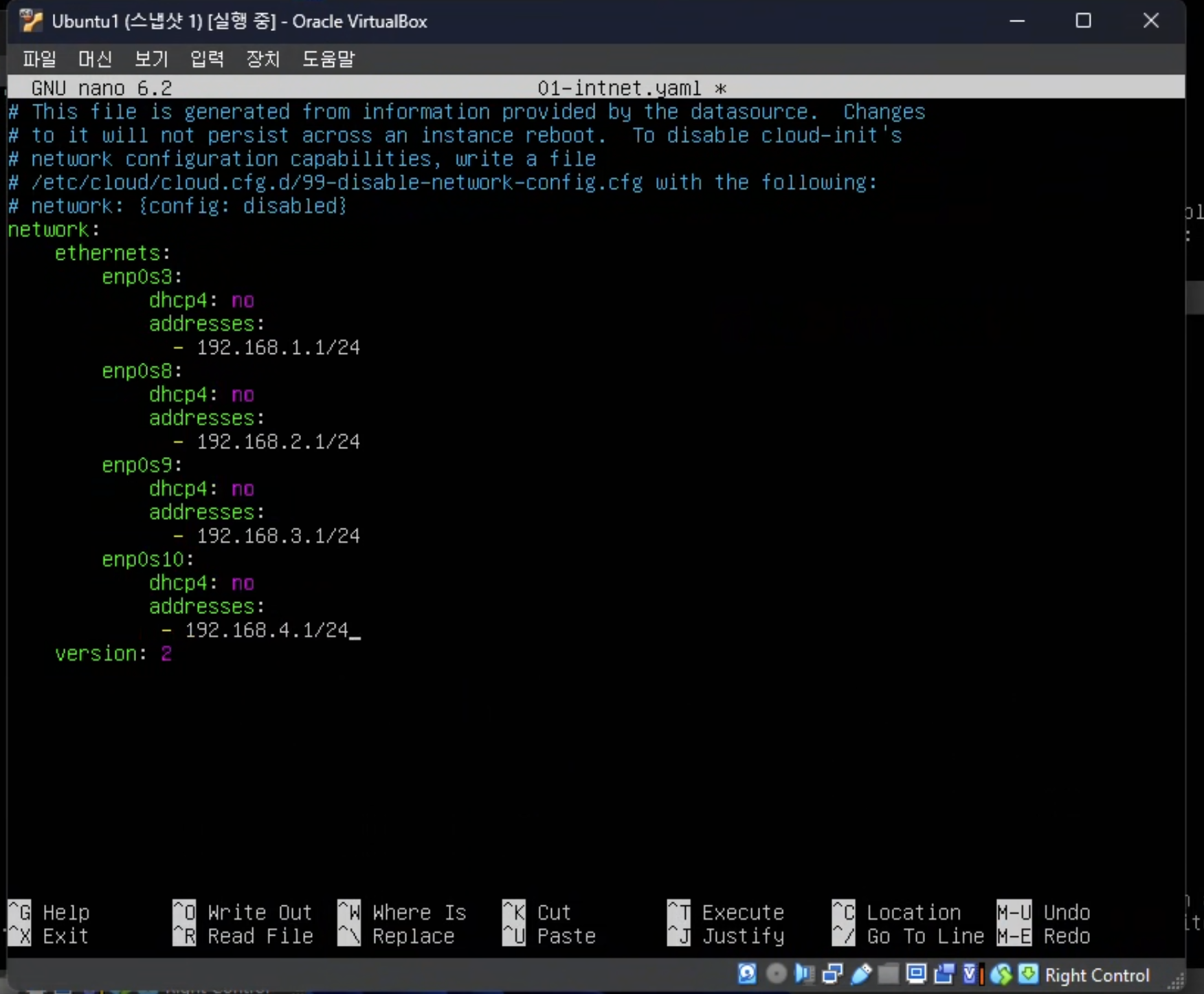Open the 파일 menu
The height and width of the screenshot is (994, 1204).
click(39, 59)
